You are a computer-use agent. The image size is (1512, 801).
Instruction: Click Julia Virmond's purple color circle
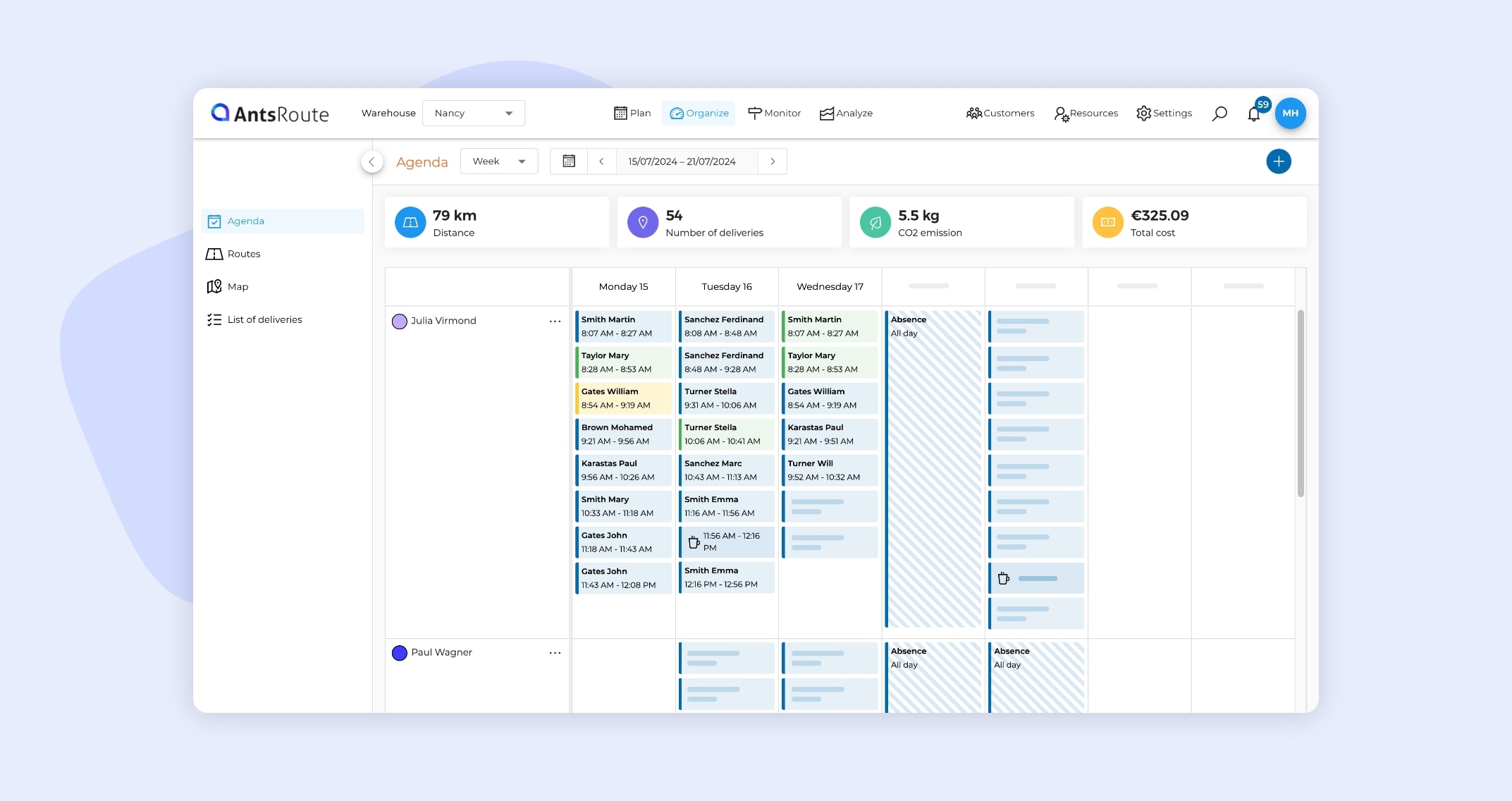pyautogui.click(x=400, y=322)
